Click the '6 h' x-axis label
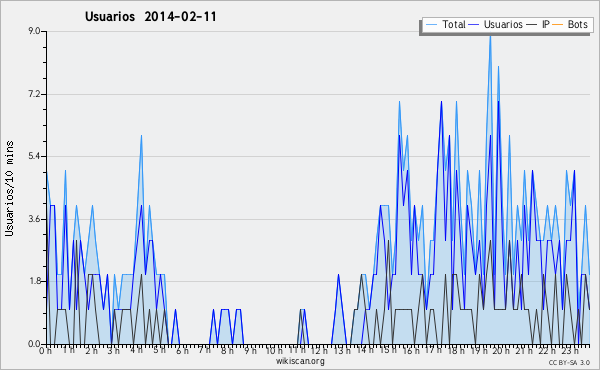Image resolution: width=600 pixels, height=370 pixels. pyautogui.click(x=182, y=351)
